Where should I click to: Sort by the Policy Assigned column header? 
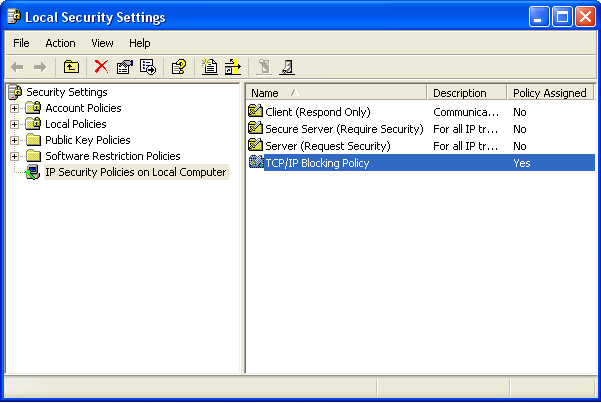(550, 93)
